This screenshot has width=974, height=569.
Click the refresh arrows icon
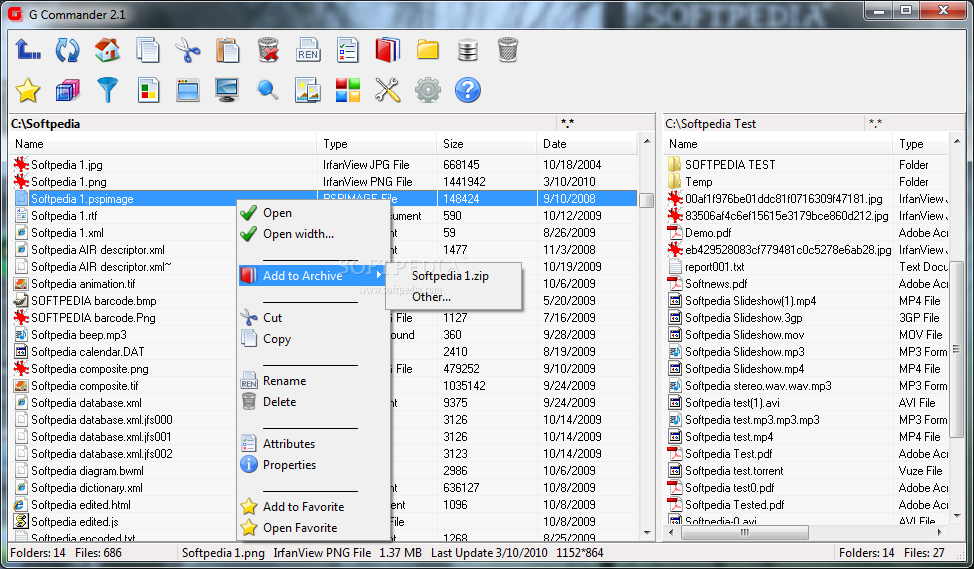[x=67, y=50]
